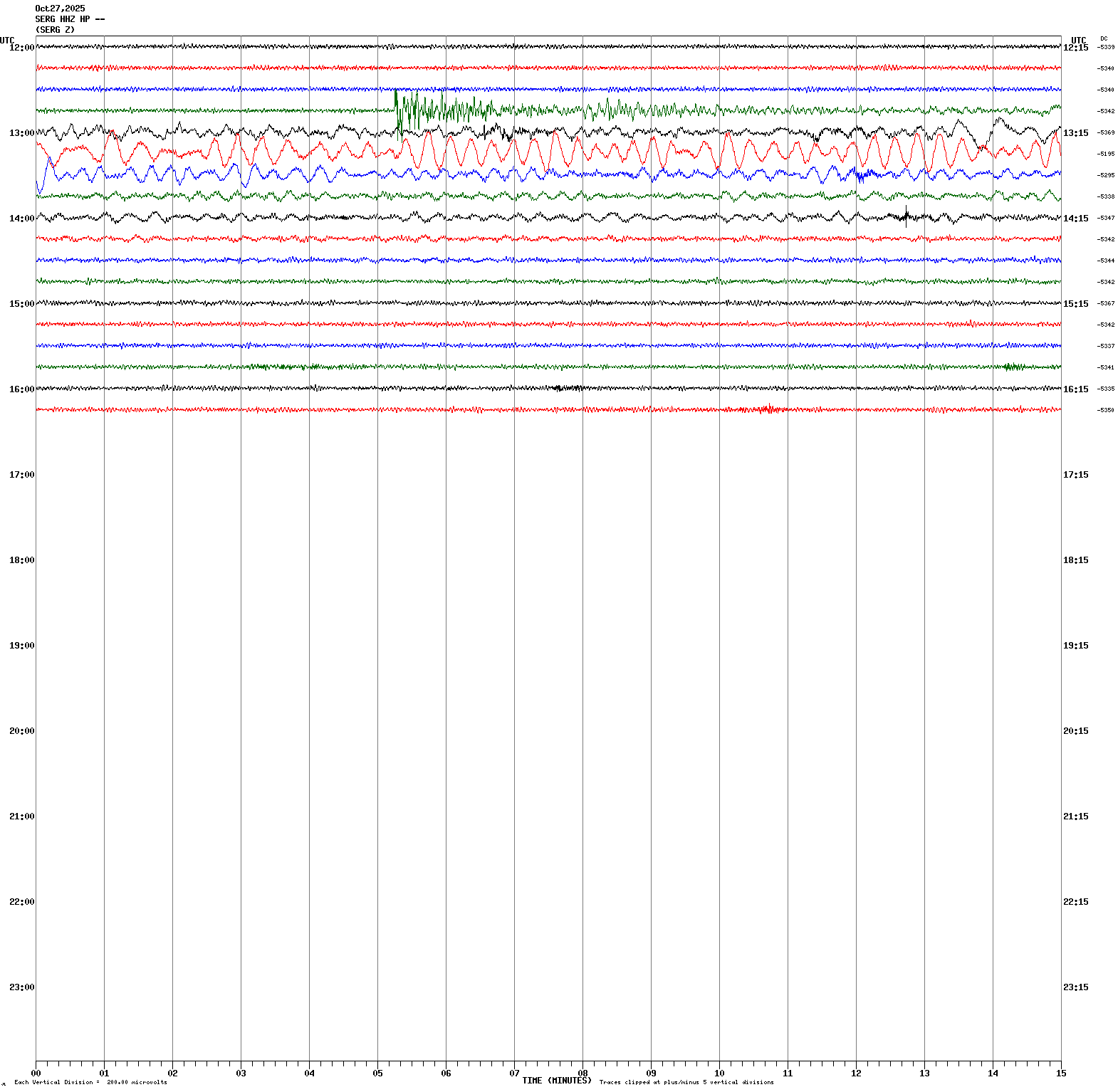This screenshot has height=1092, width=1118.
Task: Click the red burst on the last trace
Action: [769, 409]
